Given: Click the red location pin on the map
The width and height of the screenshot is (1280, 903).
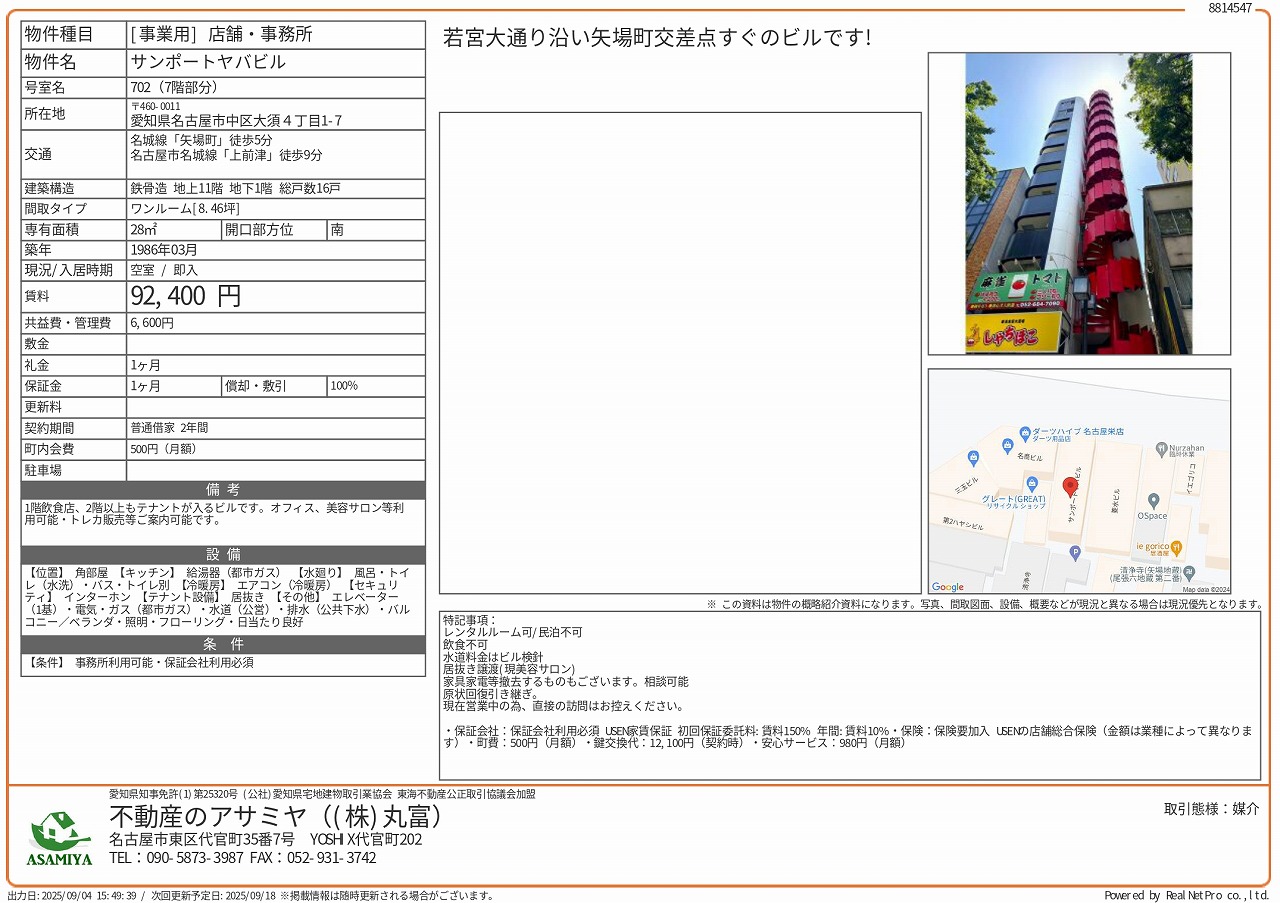Looking at the screenshot, I should (1070, 487).
